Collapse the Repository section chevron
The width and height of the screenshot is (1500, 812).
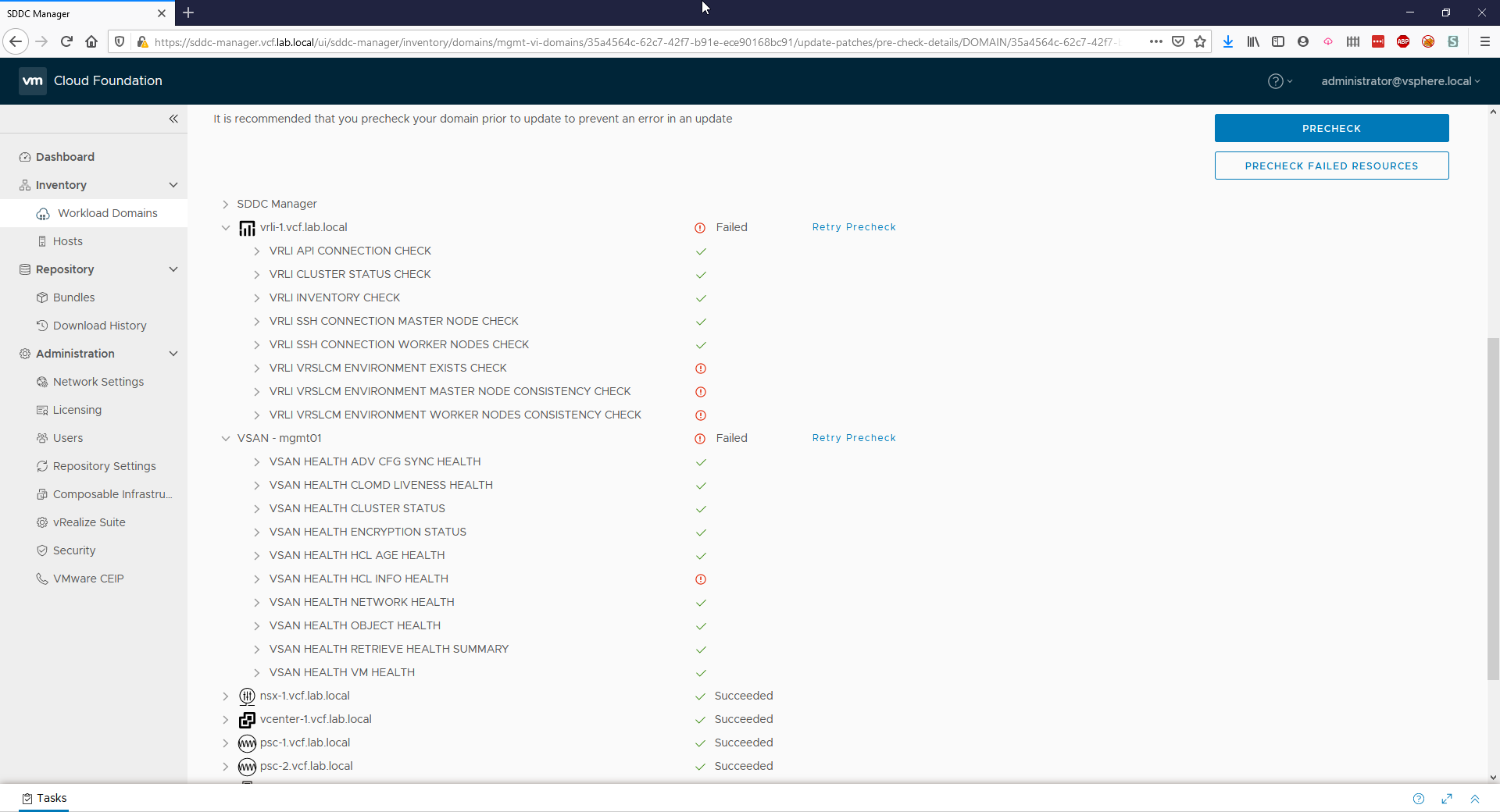173,269
